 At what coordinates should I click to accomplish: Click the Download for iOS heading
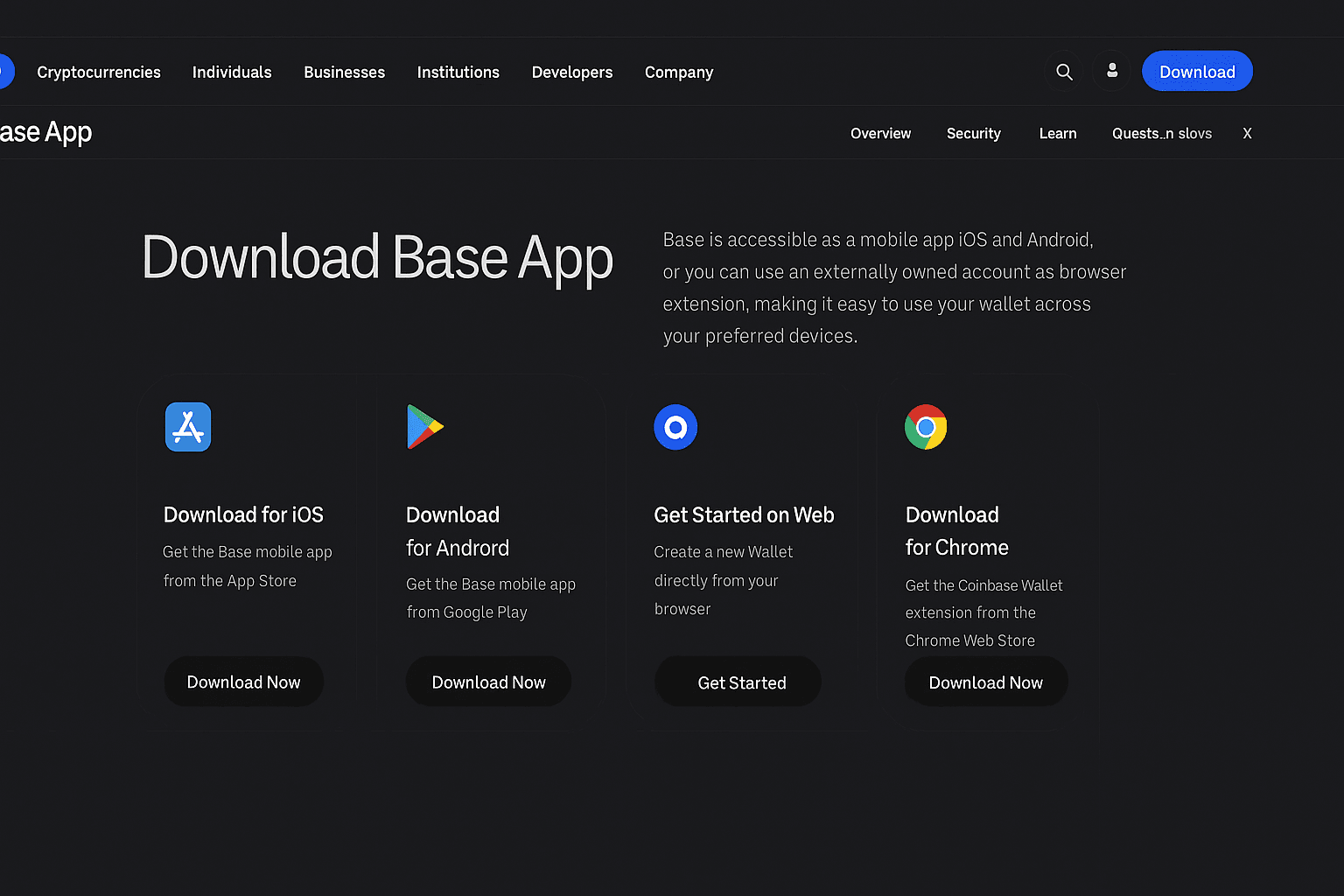(243, 514)
